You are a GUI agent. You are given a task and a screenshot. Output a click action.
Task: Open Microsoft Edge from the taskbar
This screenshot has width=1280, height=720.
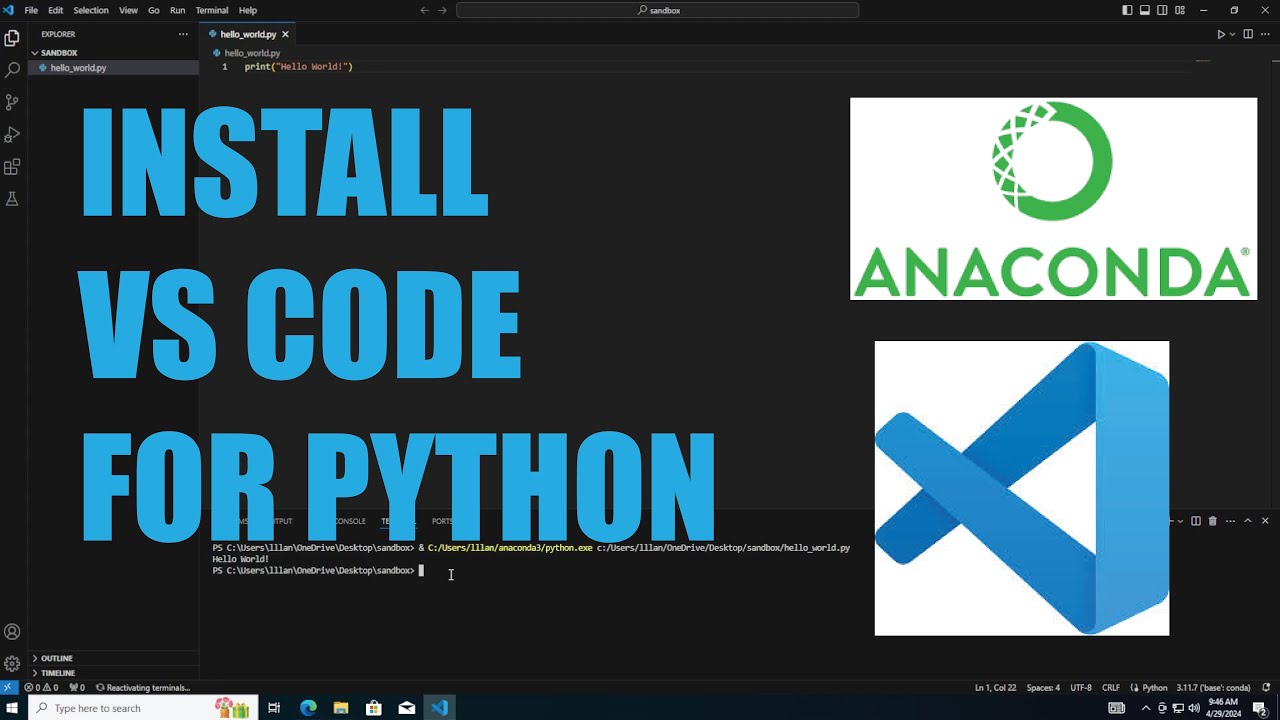click(308, 708)
